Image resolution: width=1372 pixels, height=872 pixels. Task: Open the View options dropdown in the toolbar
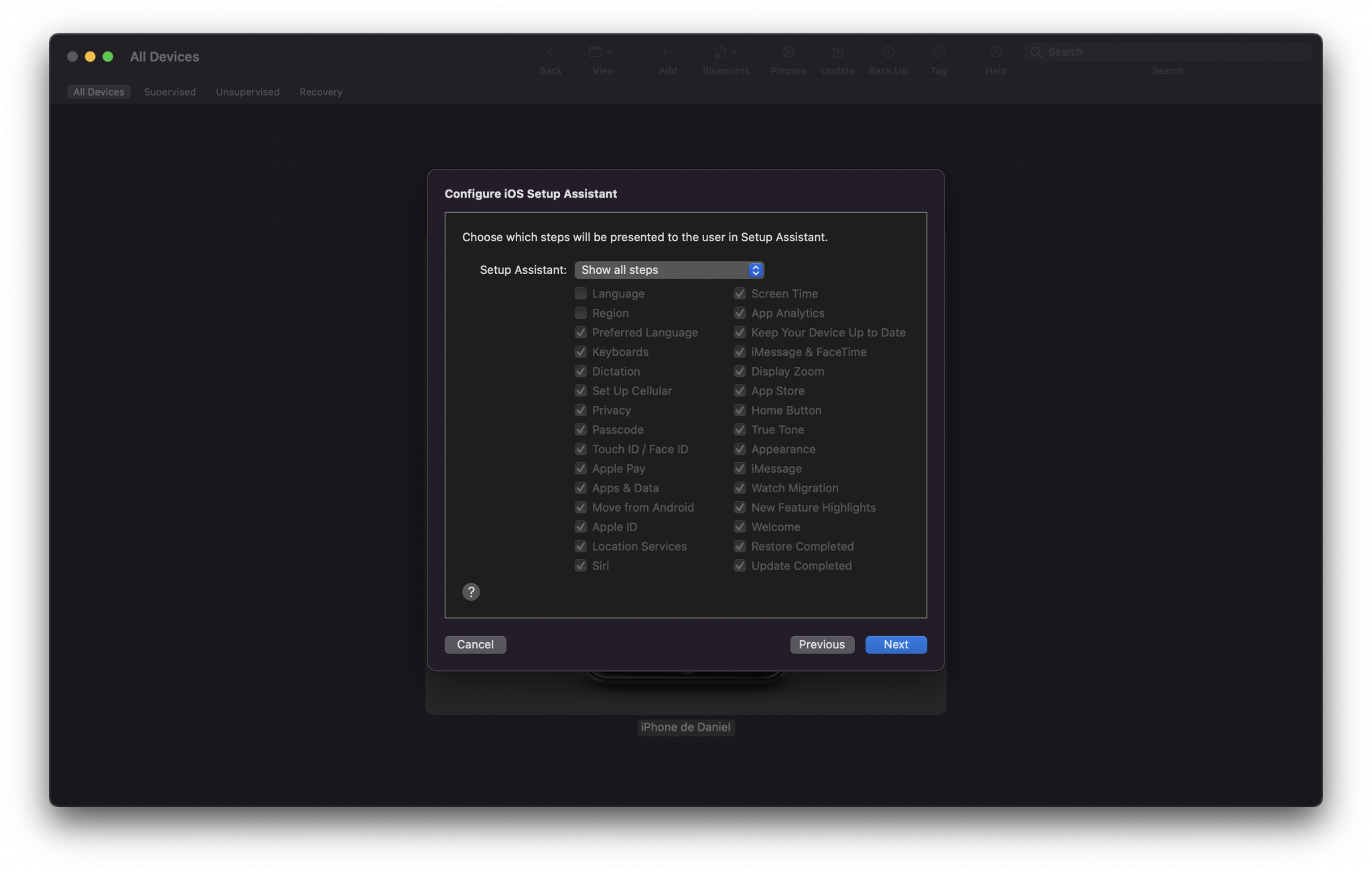(601, 52)
